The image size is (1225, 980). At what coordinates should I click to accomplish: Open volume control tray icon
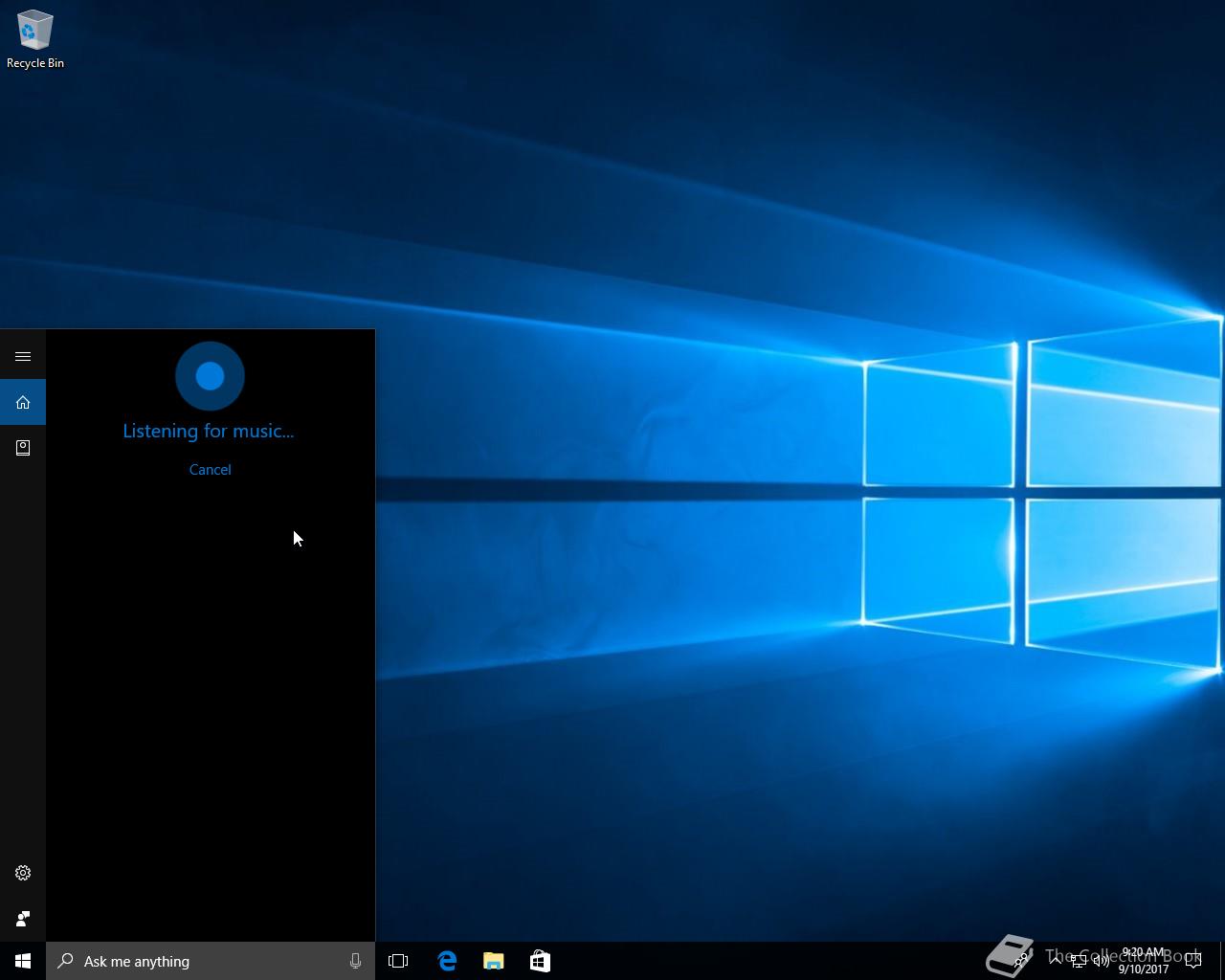(1102, 961)
